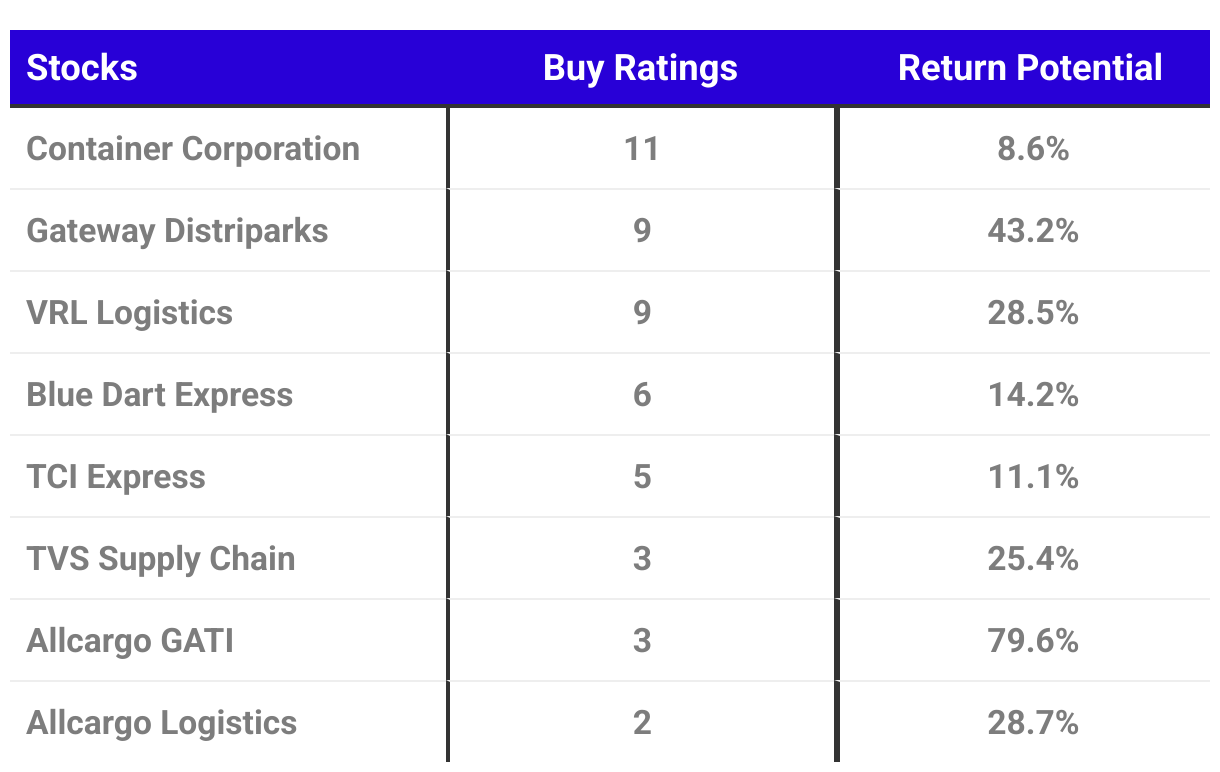Image resolution: width=1220 pixels, height=772 pixels.
Task: Select the Gateway Distriparks stock name
Action: click(x=177, y=231)
